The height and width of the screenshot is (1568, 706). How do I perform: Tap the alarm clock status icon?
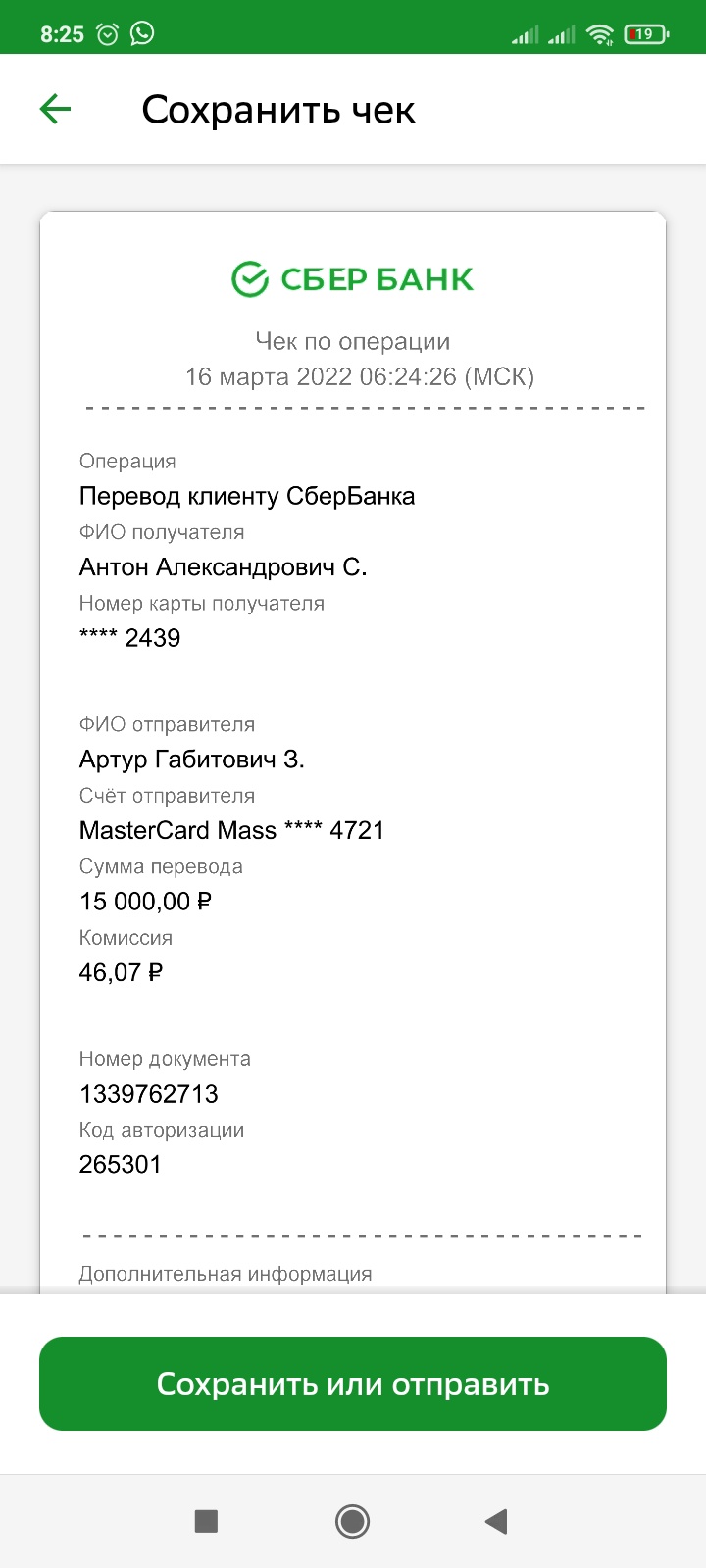click(x=107, y=34)
